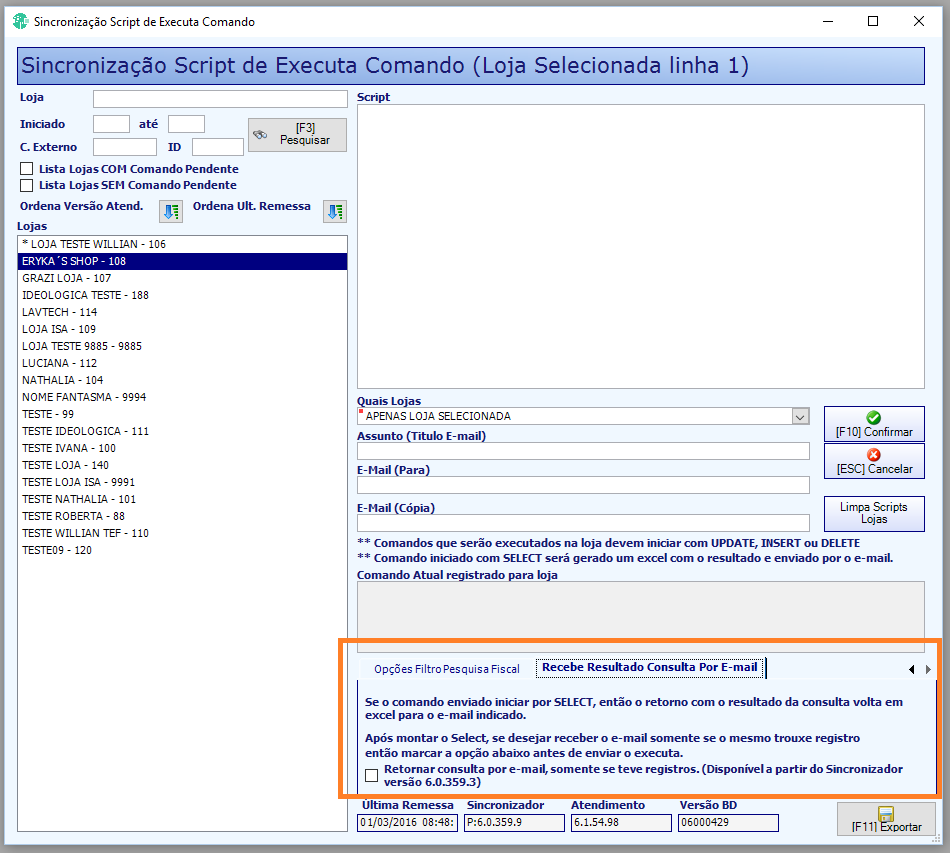Click the Assunto (Titulo E-mail) field
950x853 pixels.
tap(583, 451)
